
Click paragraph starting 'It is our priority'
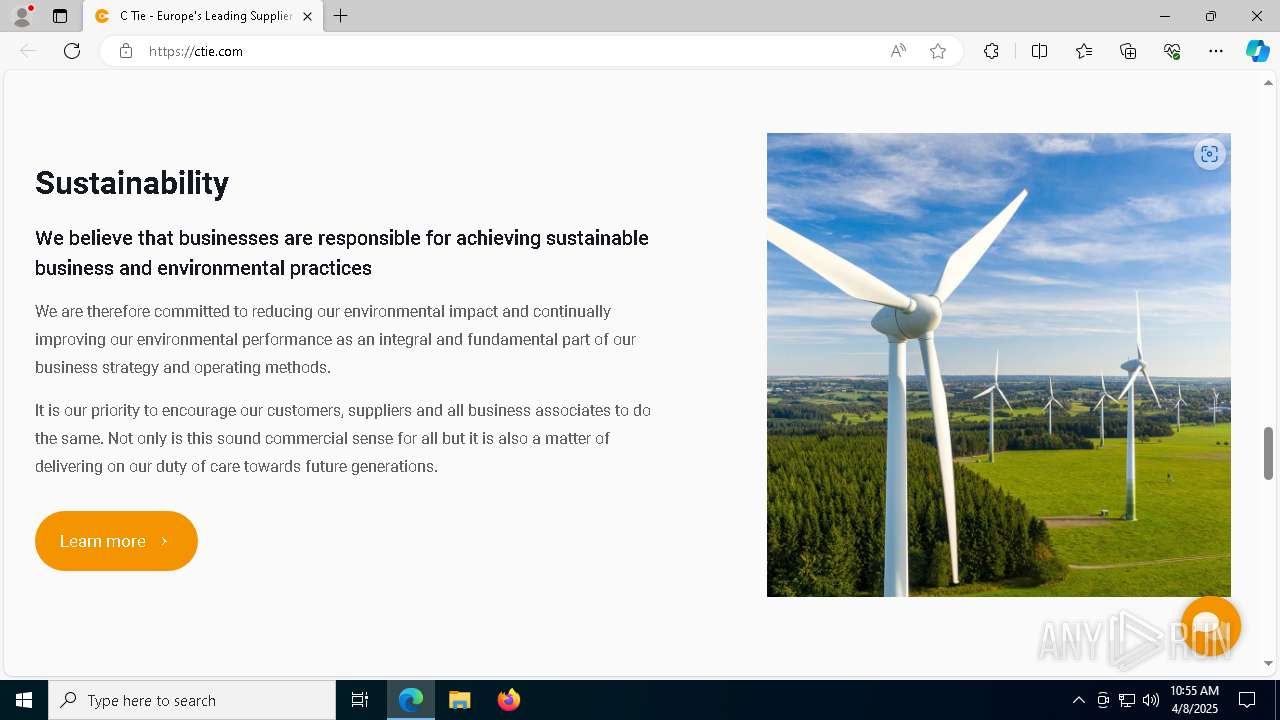pos(343,438)
